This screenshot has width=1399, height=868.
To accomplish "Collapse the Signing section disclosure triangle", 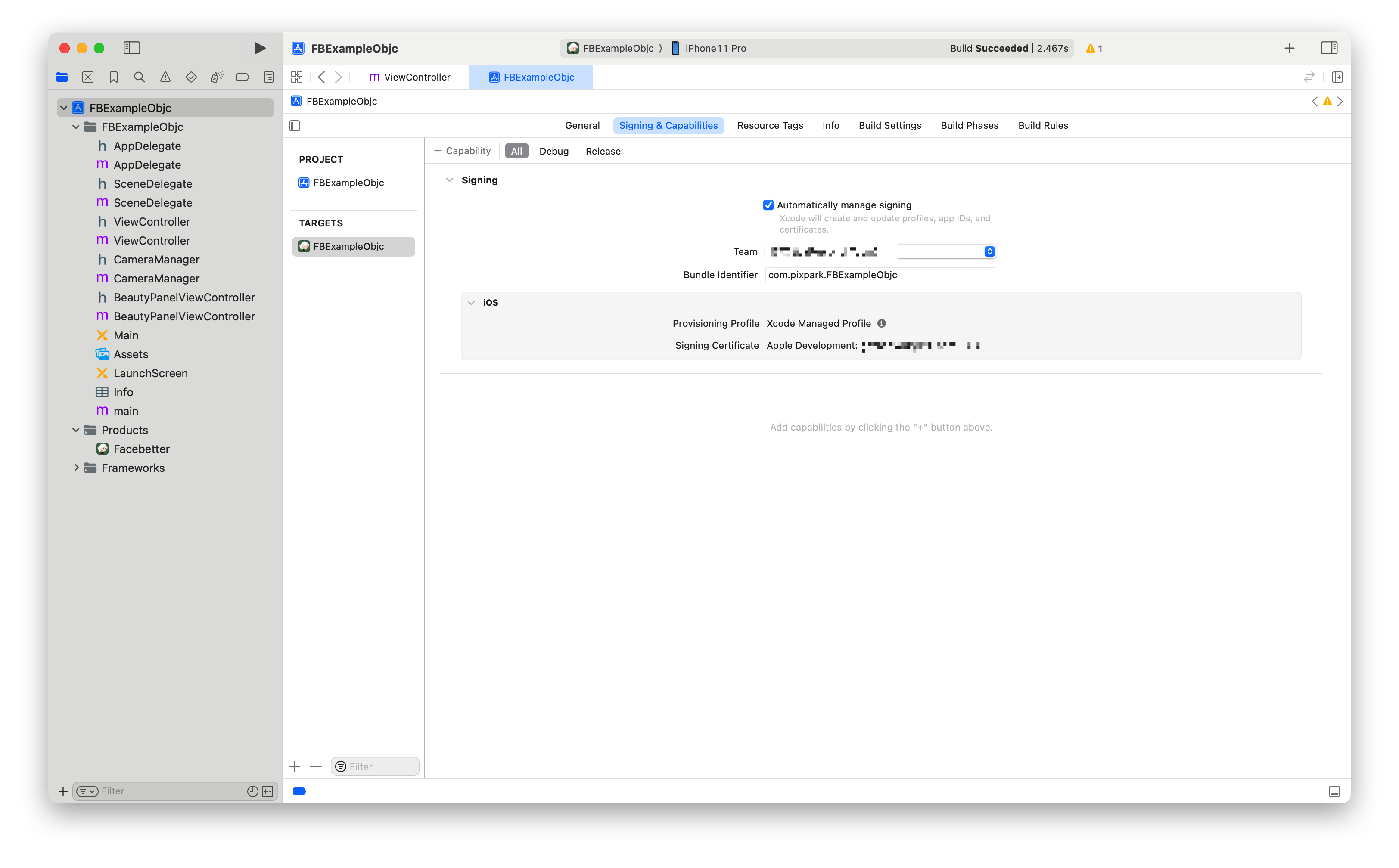I will [x=450, y=180].
